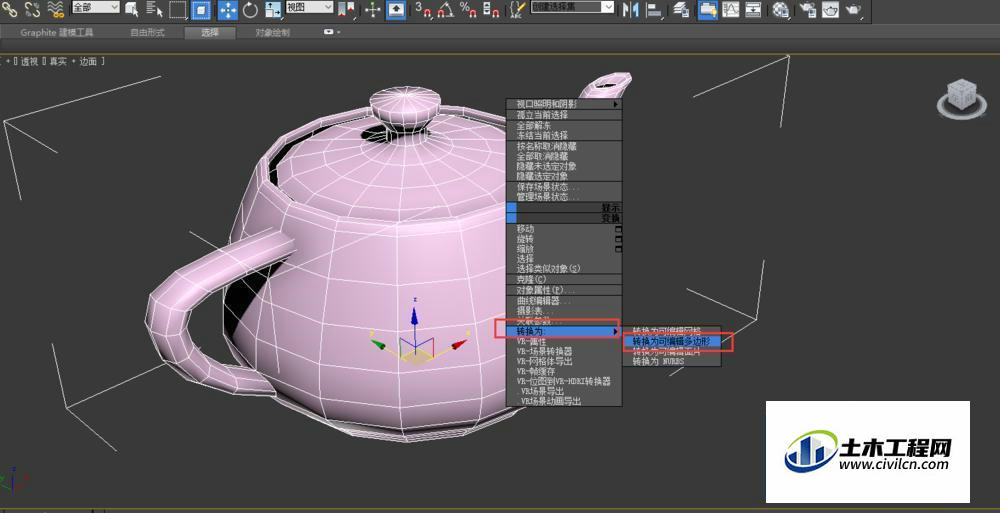The width and height of the screenshot is (1000, 513).
Task: Choose the Rectangular Selection Region tool
Action: [x=177, y=10]
